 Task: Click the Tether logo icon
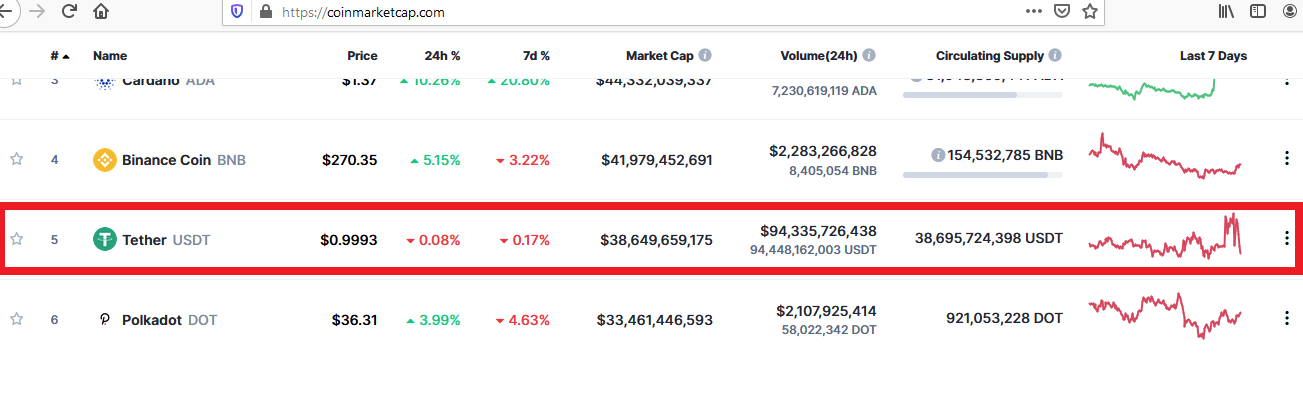pyautogui.click(x=105, y=239)
